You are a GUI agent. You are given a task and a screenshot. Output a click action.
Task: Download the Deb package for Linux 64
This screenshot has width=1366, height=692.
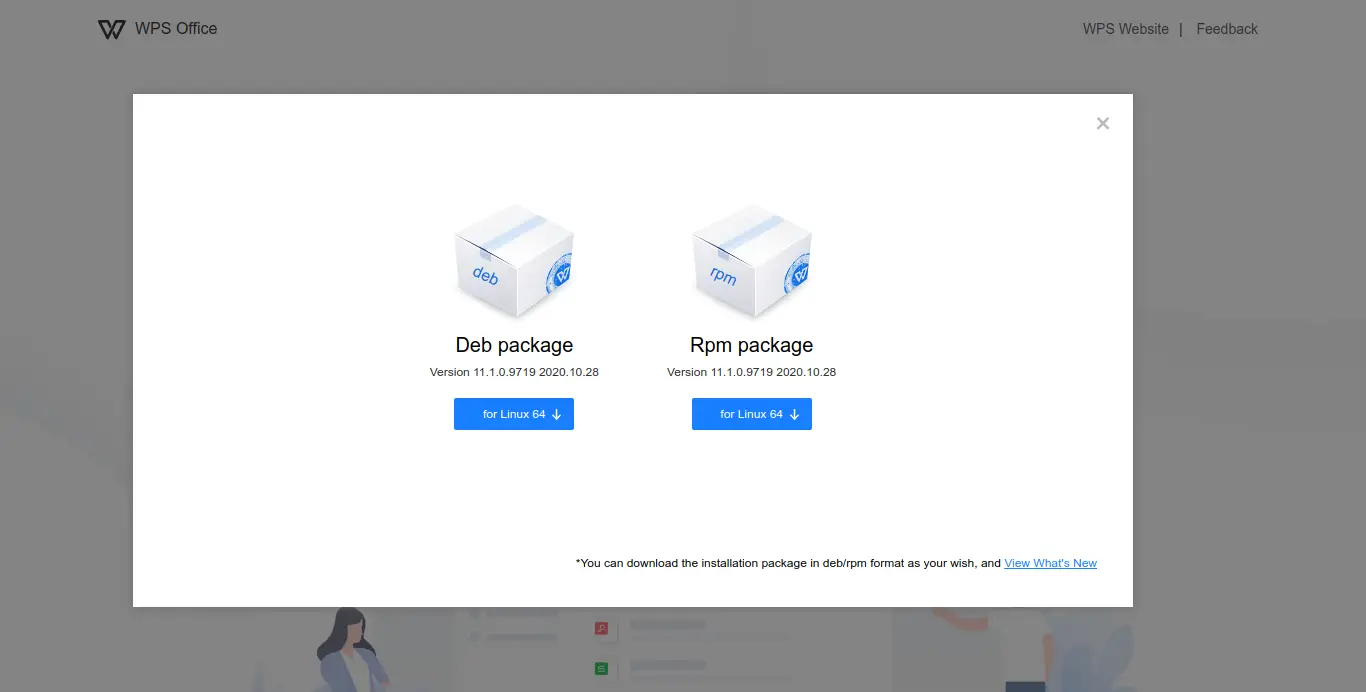[514, 414]
